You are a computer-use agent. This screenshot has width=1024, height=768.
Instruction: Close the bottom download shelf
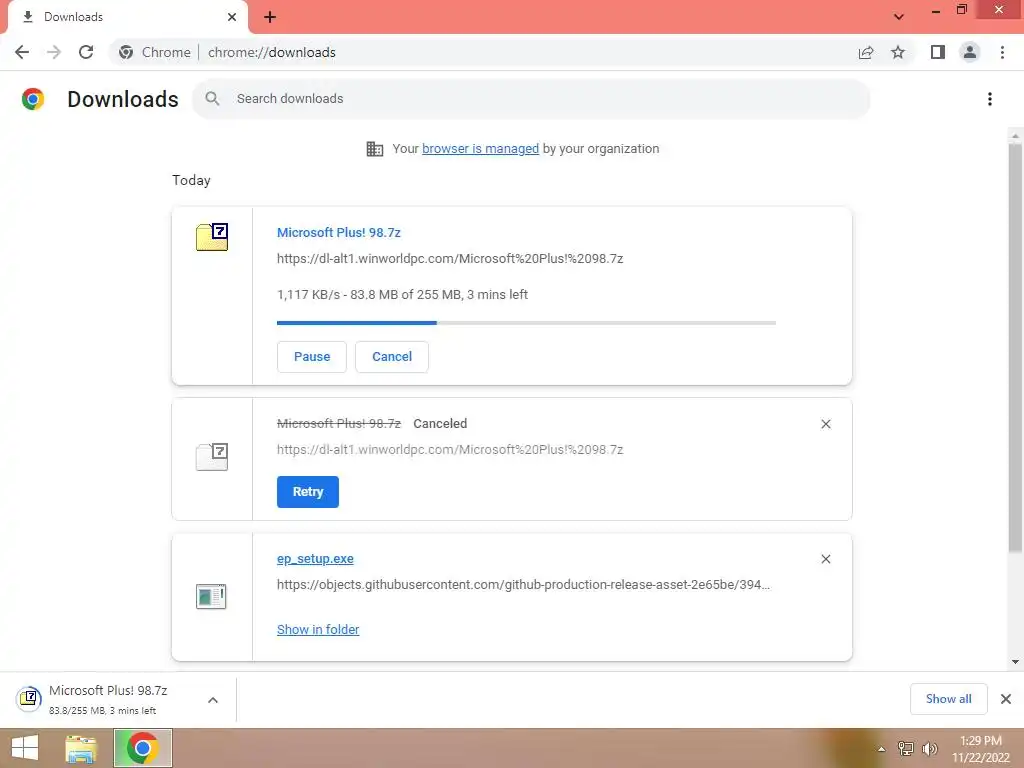pos(1006,699)
